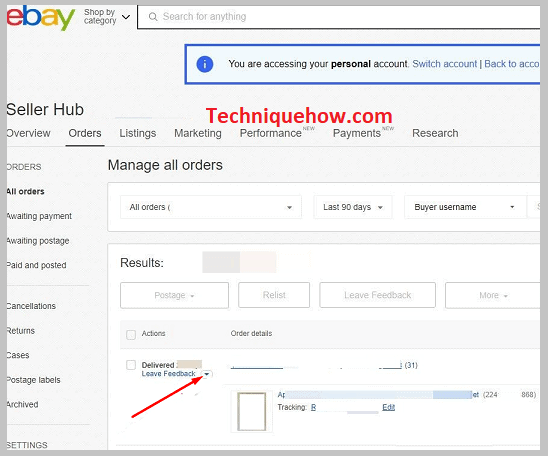Click Edit link beside tracking
This screenshot has height=456, width=548.
coord(389,407)
